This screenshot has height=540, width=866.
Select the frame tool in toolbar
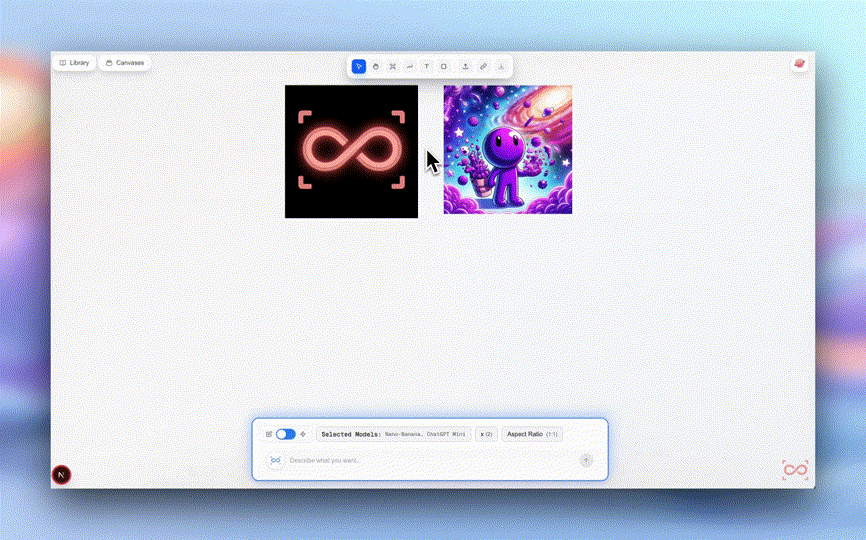(x=393, y=66)
